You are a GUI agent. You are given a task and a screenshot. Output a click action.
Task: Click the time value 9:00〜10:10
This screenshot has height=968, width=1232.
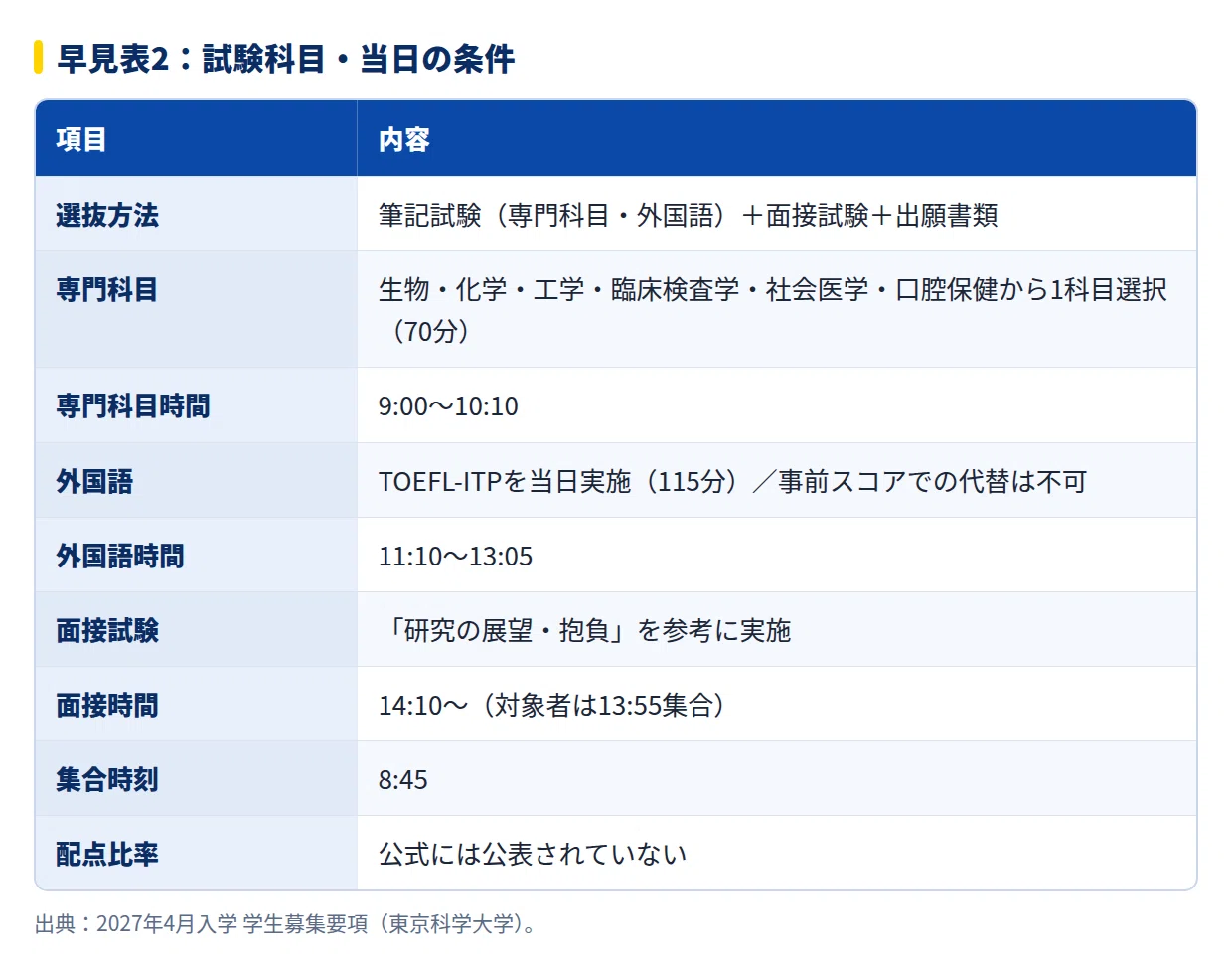click(448, 405)
